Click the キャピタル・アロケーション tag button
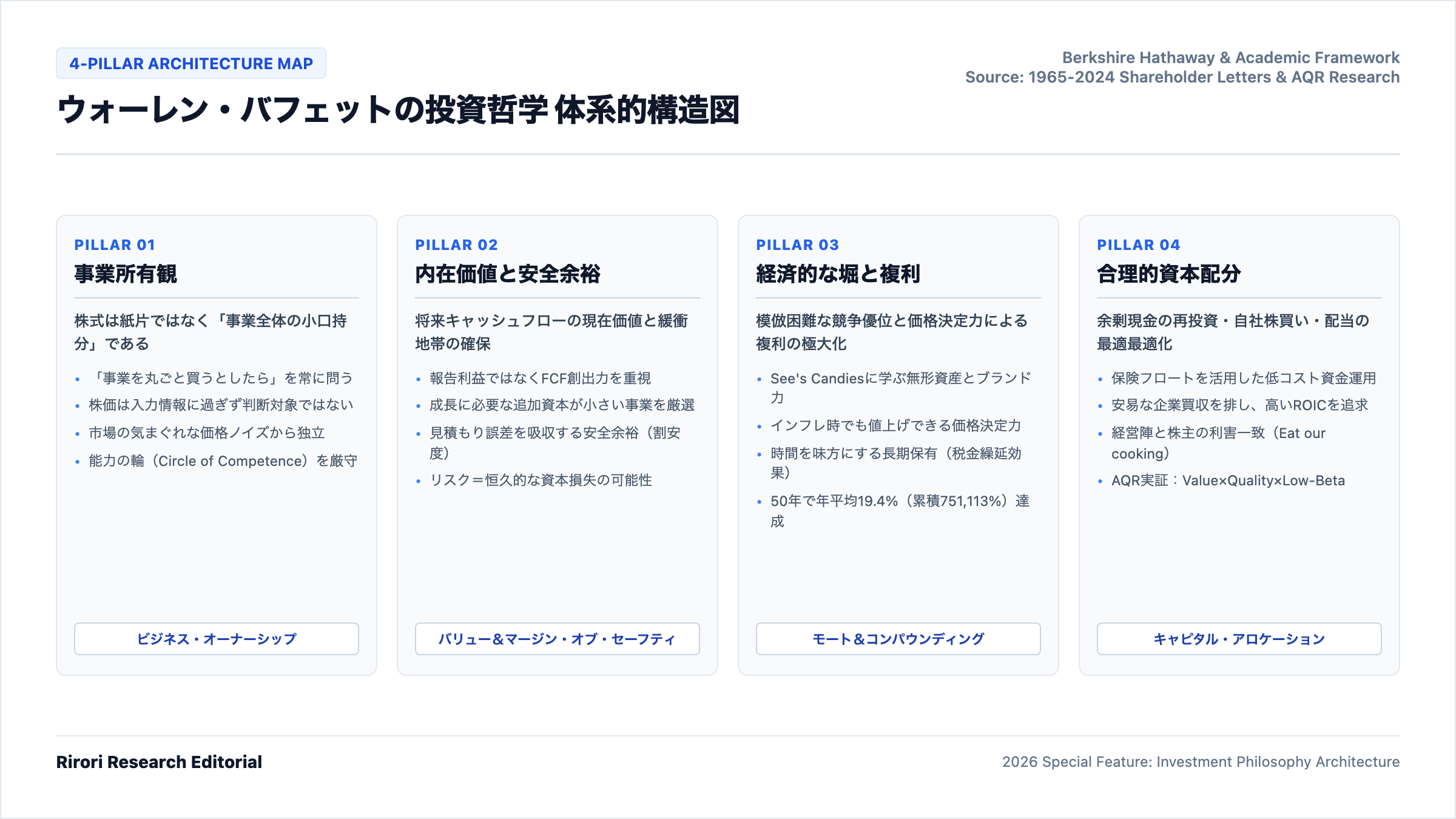 click(x=1239, y=639)
